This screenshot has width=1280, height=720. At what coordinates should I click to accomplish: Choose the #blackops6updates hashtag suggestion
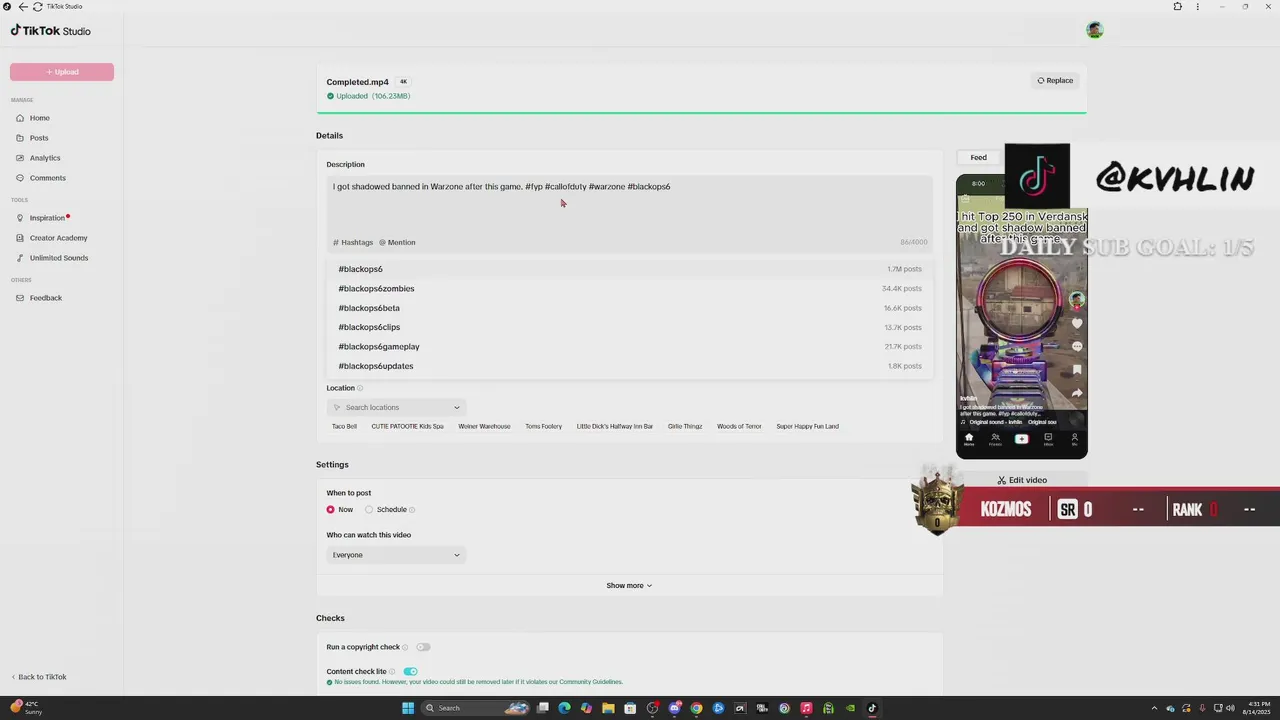tap(630, 366)
